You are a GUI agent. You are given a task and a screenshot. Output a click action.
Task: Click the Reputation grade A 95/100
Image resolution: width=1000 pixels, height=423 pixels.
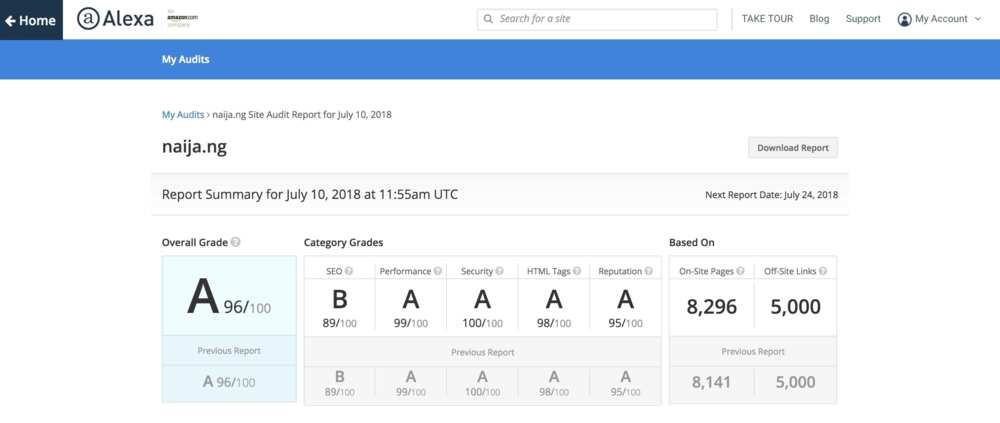coord(625,309)
